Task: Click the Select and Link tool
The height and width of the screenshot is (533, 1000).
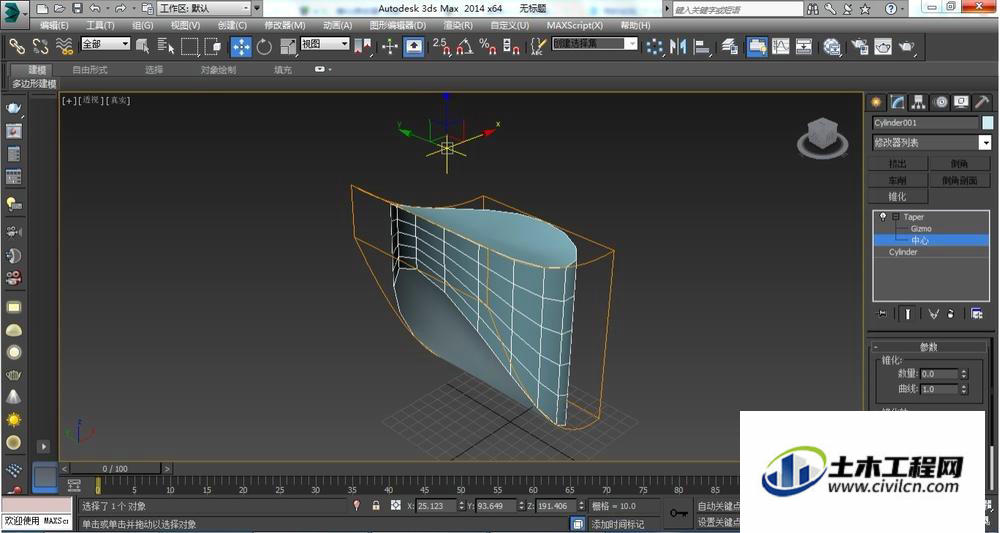Action: [x=16, y=46]
